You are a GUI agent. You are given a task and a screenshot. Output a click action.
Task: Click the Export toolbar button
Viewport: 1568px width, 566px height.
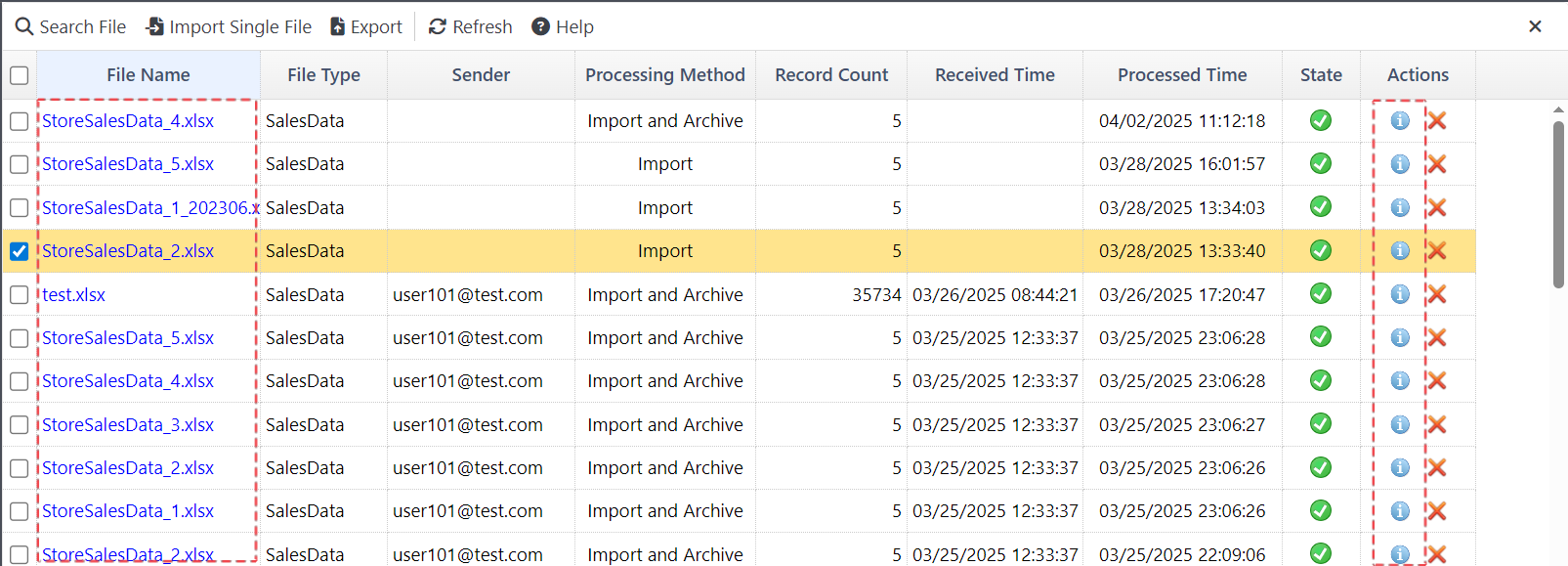pyautogui.click(x=365, y=26)
